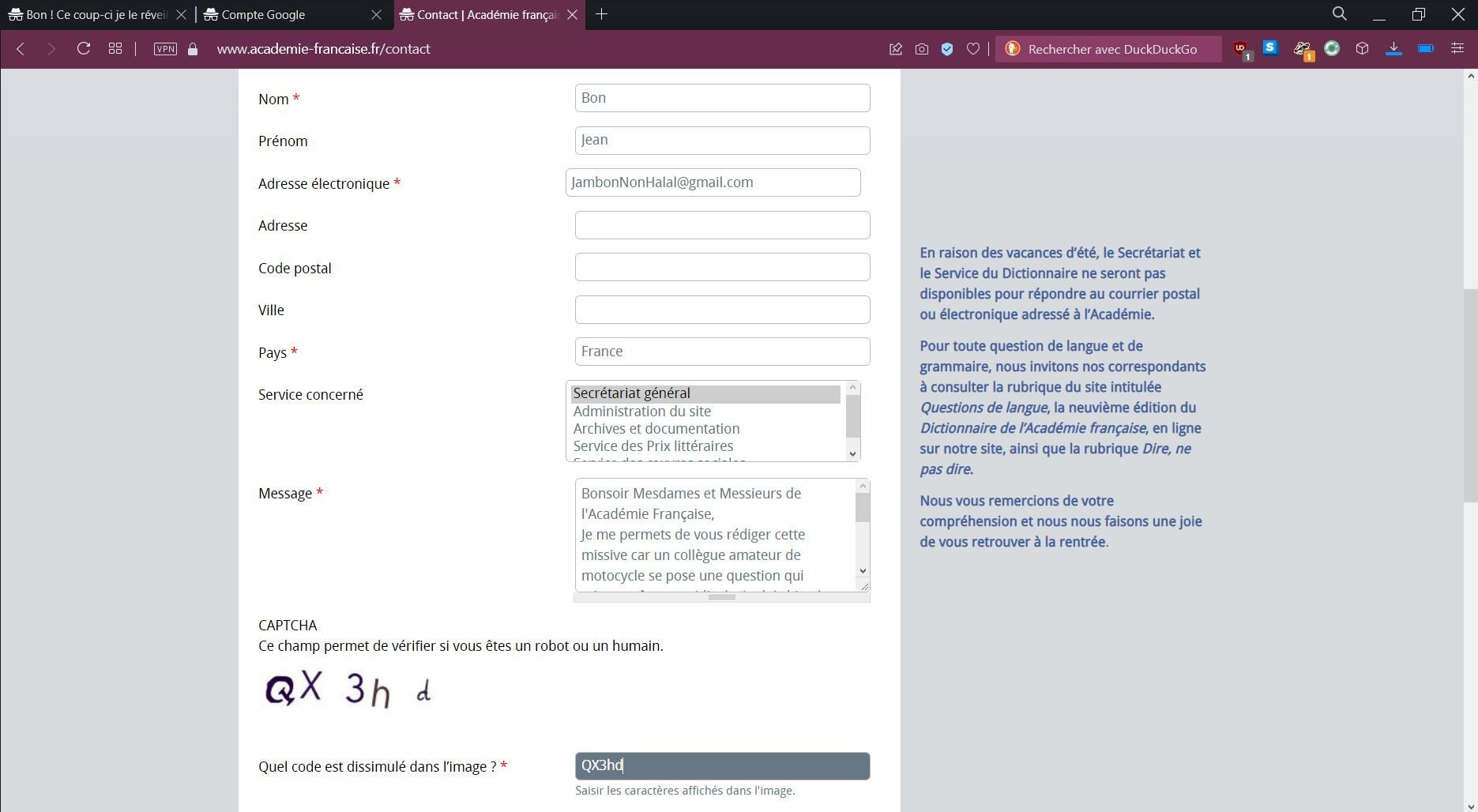Click the service list scroll up arrow
Viewport: 1478px width, 812px height.
click(x=852, y=388)
